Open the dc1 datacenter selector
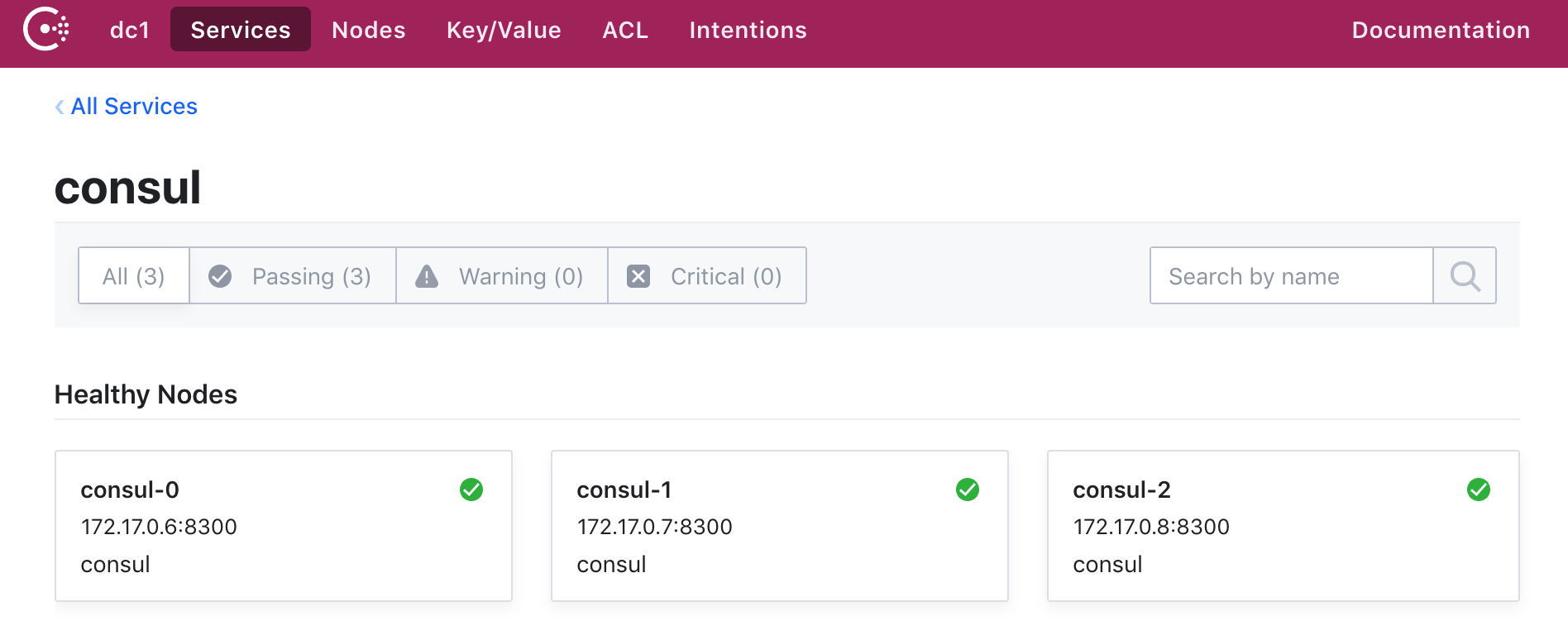This screenshot has width=1568, height=640. point(130,30)
